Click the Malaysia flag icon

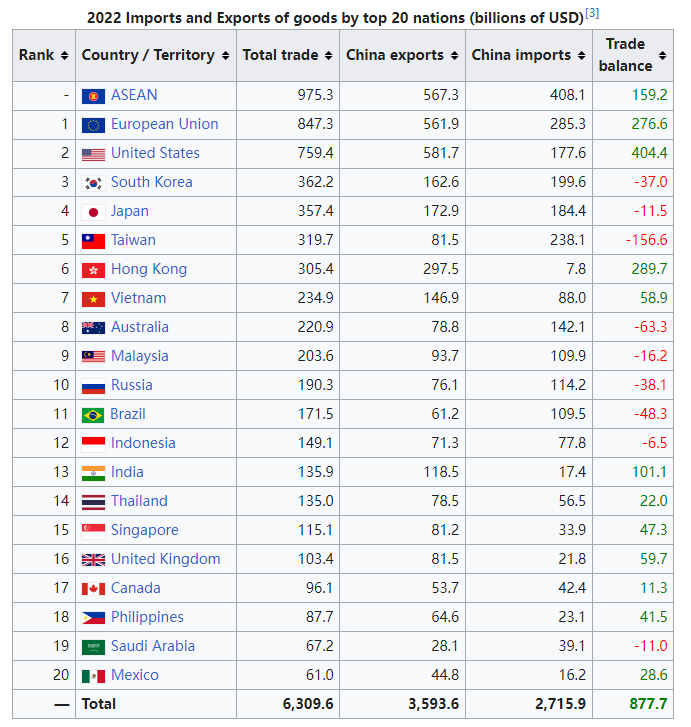(93, 357)
